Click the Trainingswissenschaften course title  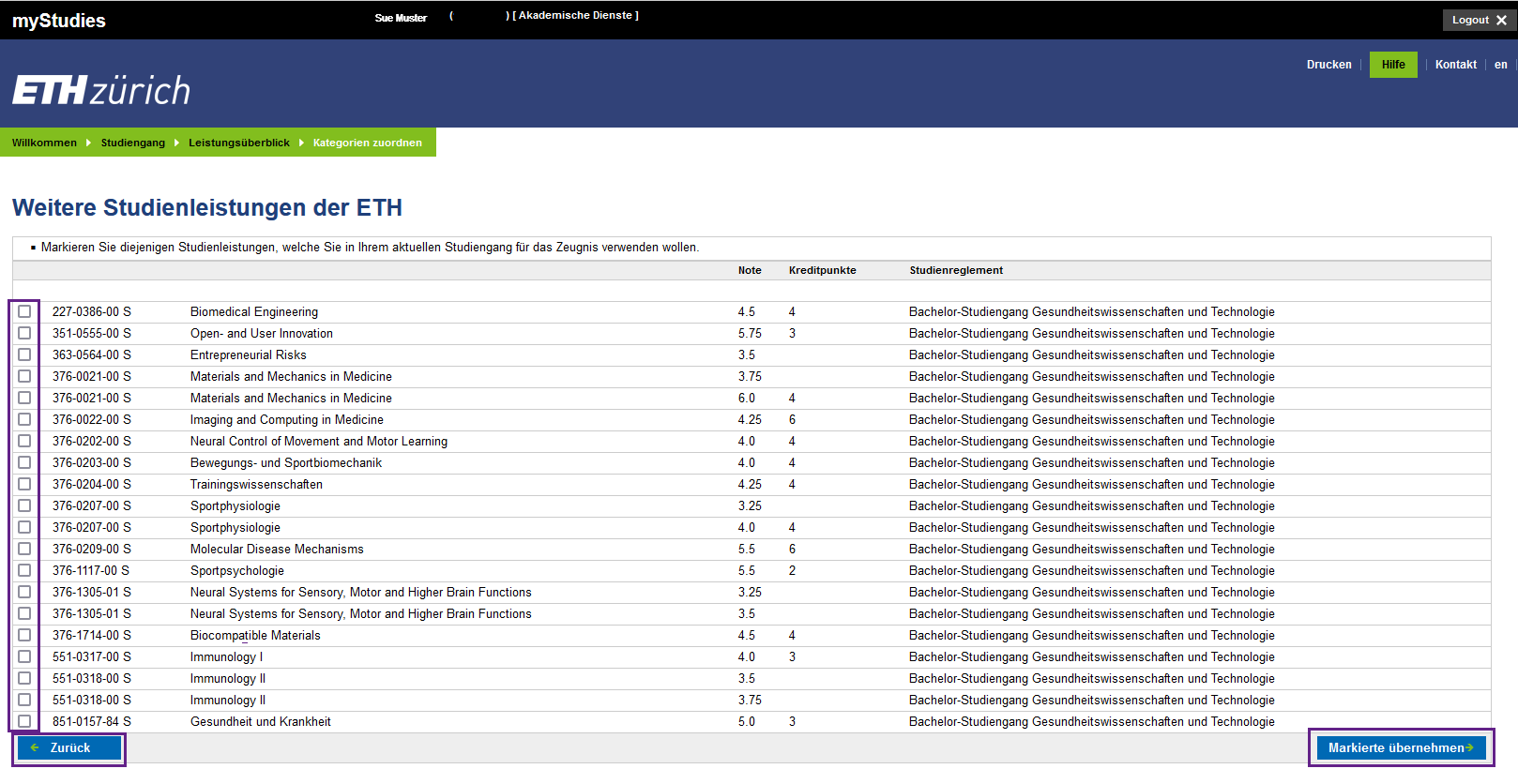point(256,484)
